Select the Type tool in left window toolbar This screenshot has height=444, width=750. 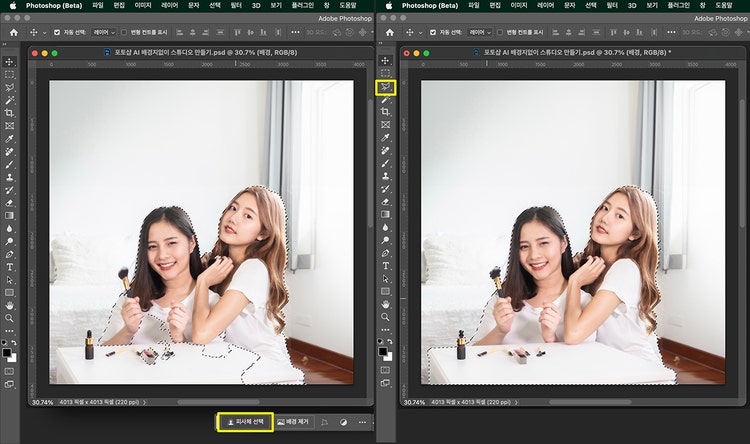click(x=9, y=267)
